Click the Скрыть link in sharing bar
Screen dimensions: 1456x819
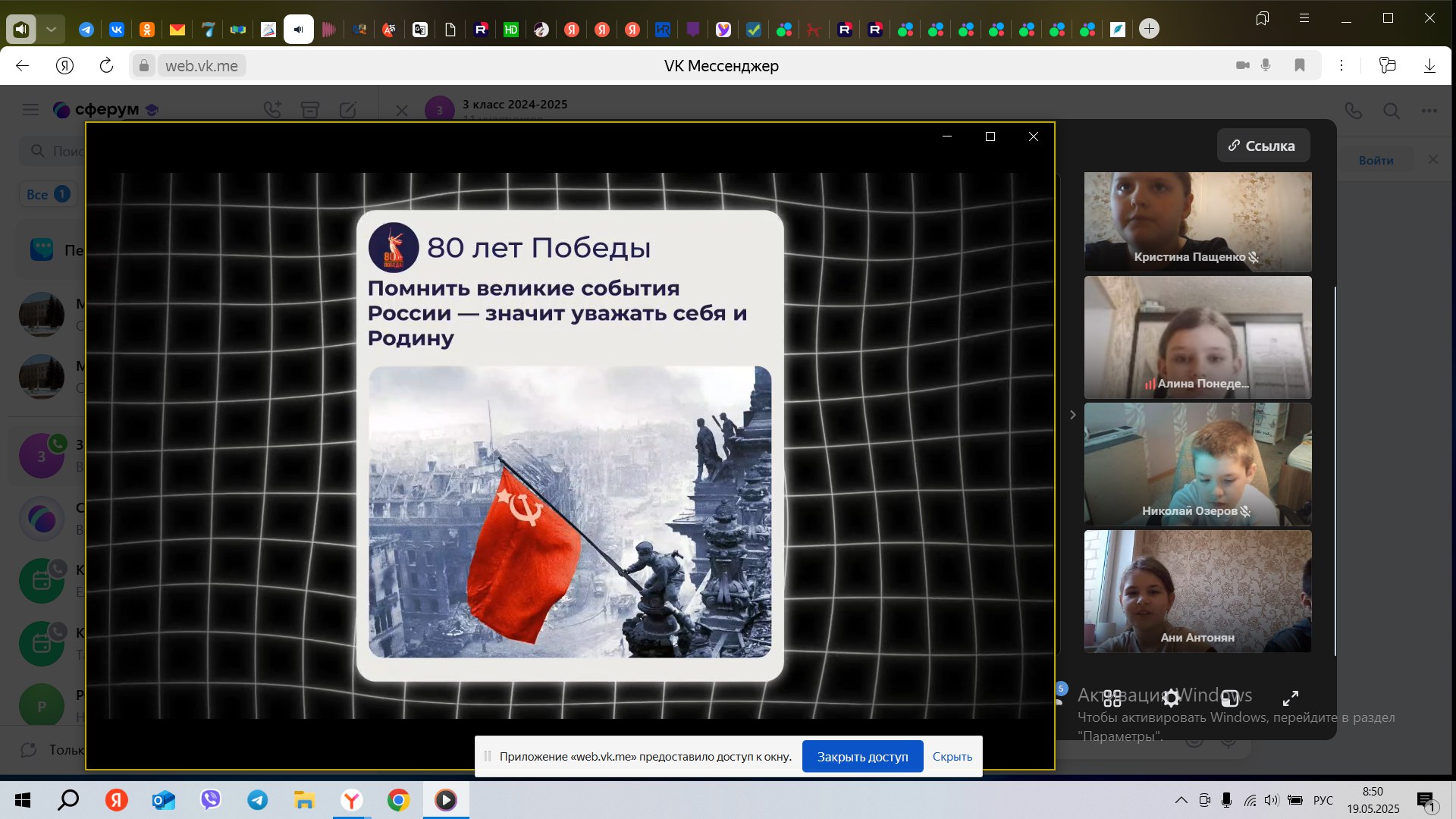pos(952,757)
